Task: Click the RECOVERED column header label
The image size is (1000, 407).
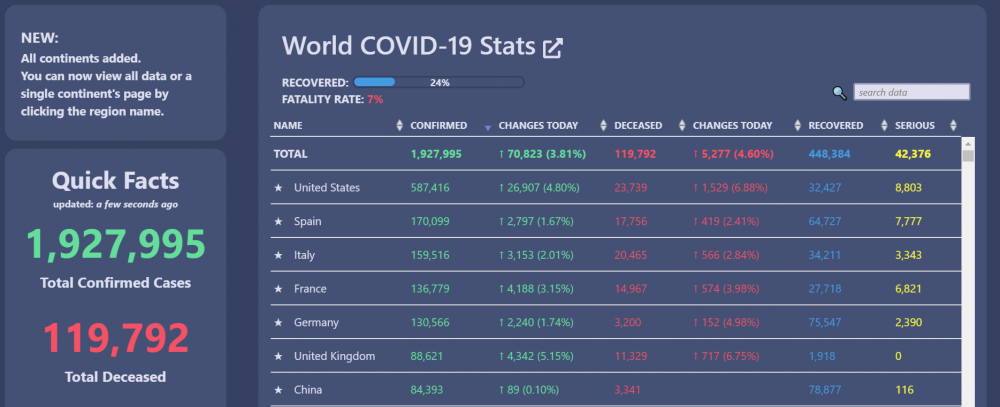Action: (x=835, y=126)
